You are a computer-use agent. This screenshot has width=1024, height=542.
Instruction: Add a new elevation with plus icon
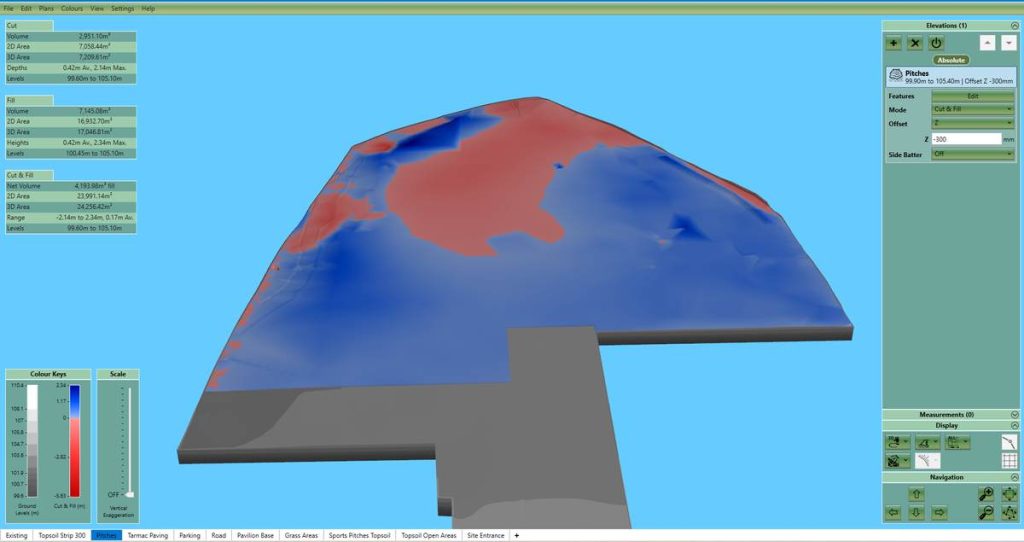[893, 43]
